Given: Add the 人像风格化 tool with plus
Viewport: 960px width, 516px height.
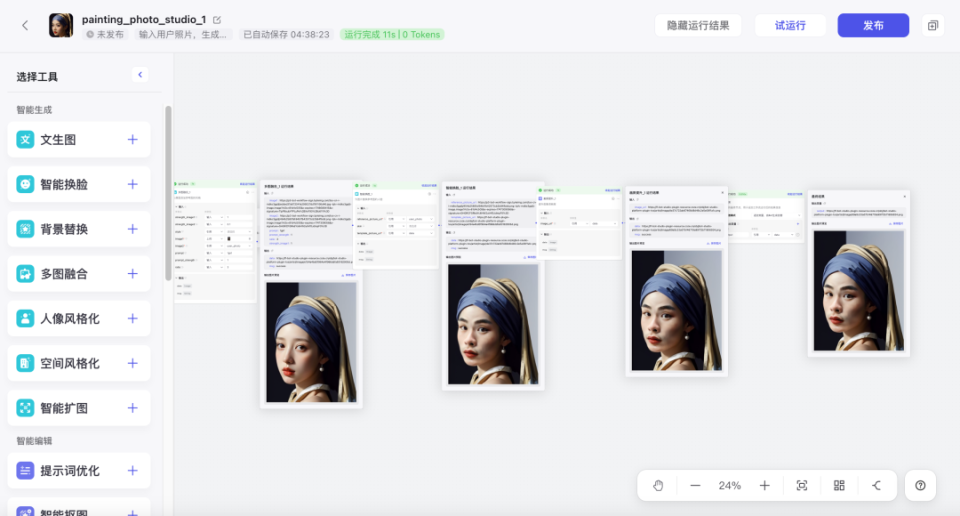Looking at the screenshot, I should pyautogui.click(x=132, y=318).
